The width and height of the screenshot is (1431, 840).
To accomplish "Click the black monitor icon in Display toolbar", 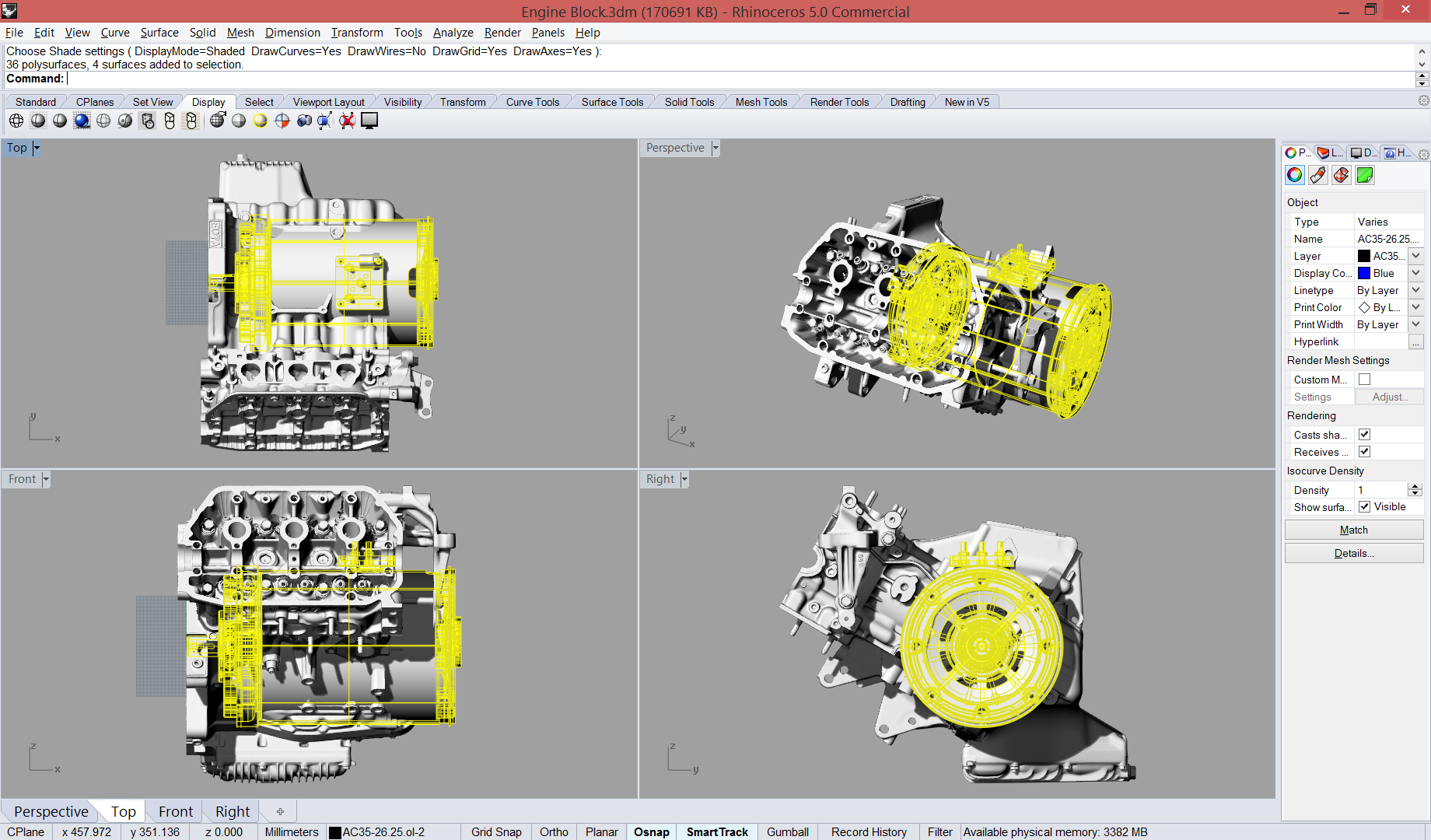I will [x=369, y=121].
